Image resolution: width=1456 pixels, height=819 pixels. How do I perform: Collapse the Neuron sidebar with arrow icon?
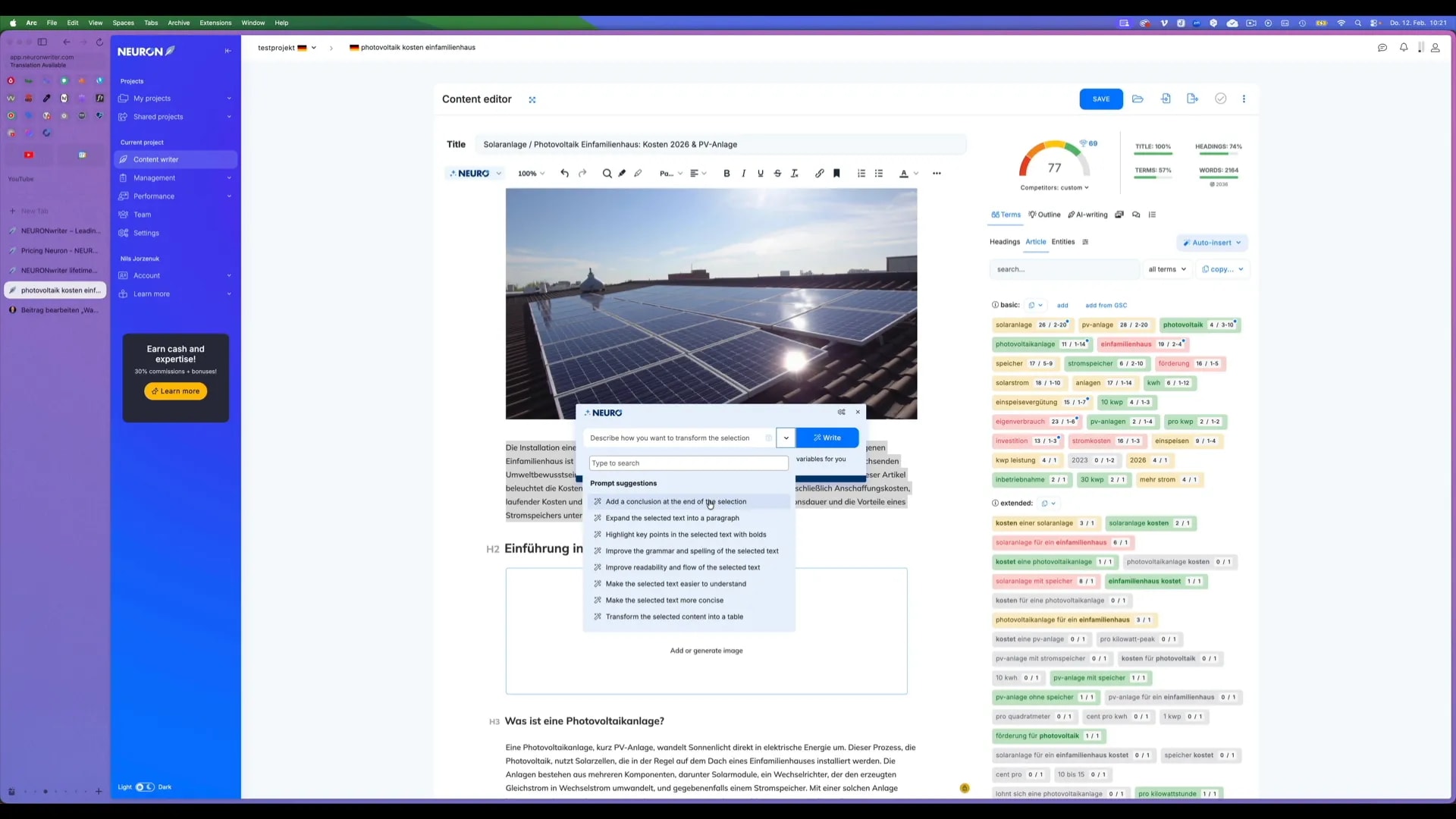227,51
